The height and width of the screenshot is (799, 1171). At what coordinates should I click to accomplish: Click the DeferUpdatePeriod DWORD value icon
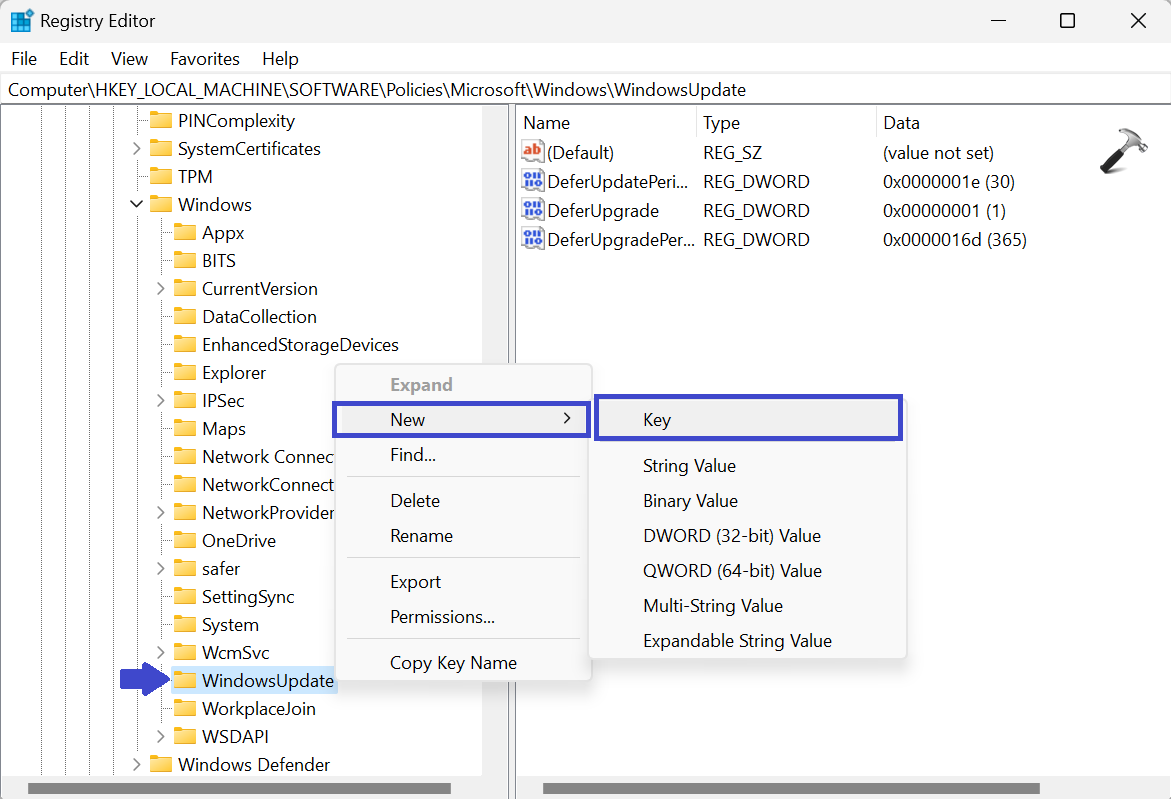[x=533, y=182]
